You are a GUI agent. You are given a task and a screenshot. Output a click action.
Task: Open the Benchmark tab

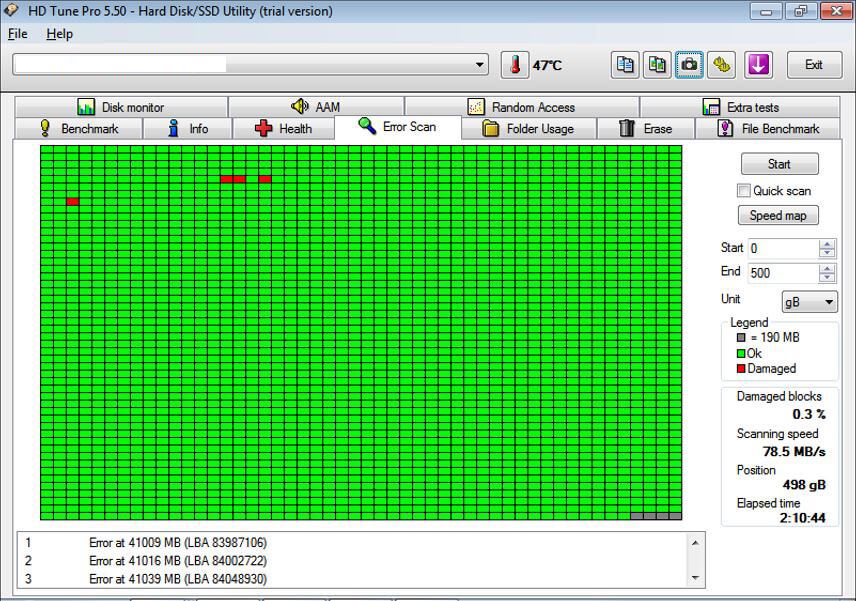click(79, 129)
